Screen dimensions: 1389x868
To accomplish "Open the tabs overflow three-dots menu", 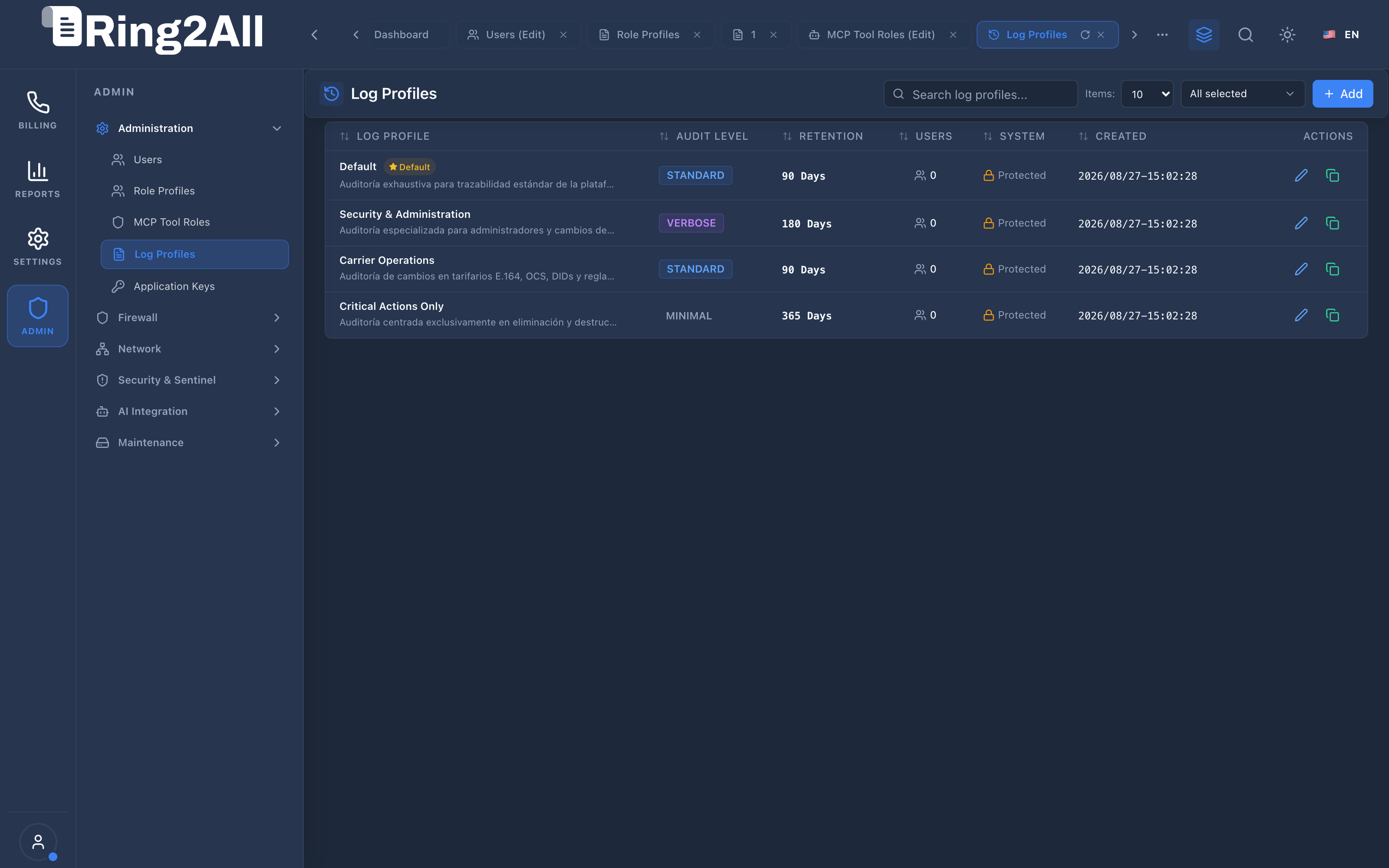I will (1162, 34).
